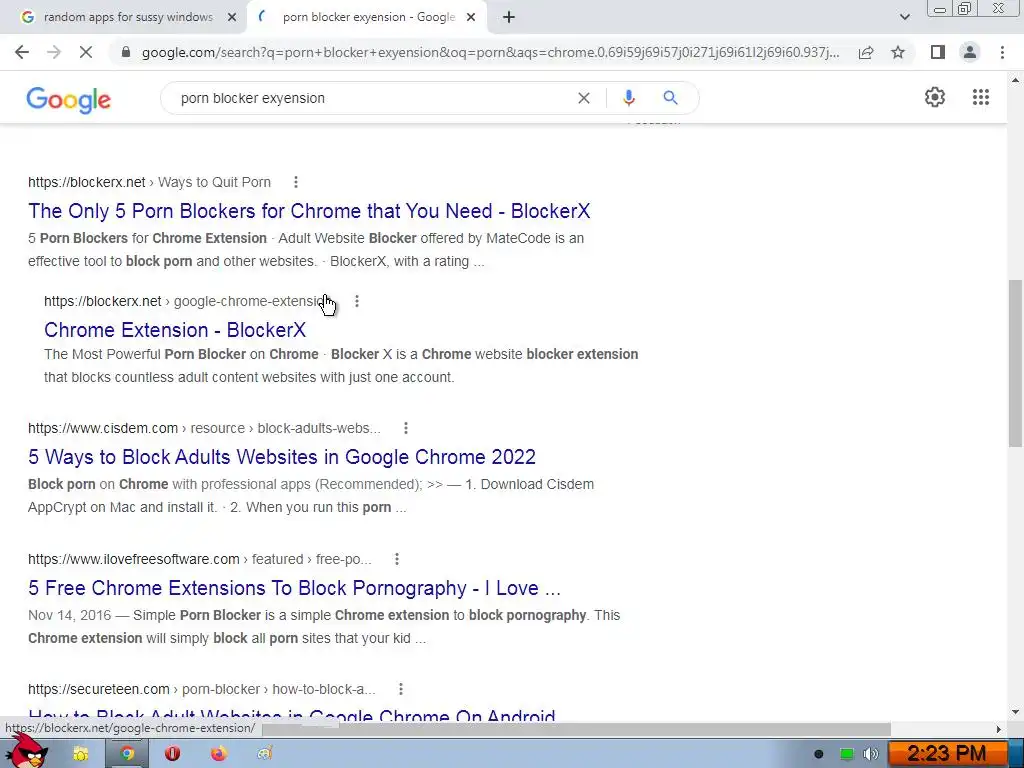Click the https://www.ilovefreesoftware.com breadcrumb
Viewport: 1024px width, 768px height.
pyautogui.click(x=134, y=560)
